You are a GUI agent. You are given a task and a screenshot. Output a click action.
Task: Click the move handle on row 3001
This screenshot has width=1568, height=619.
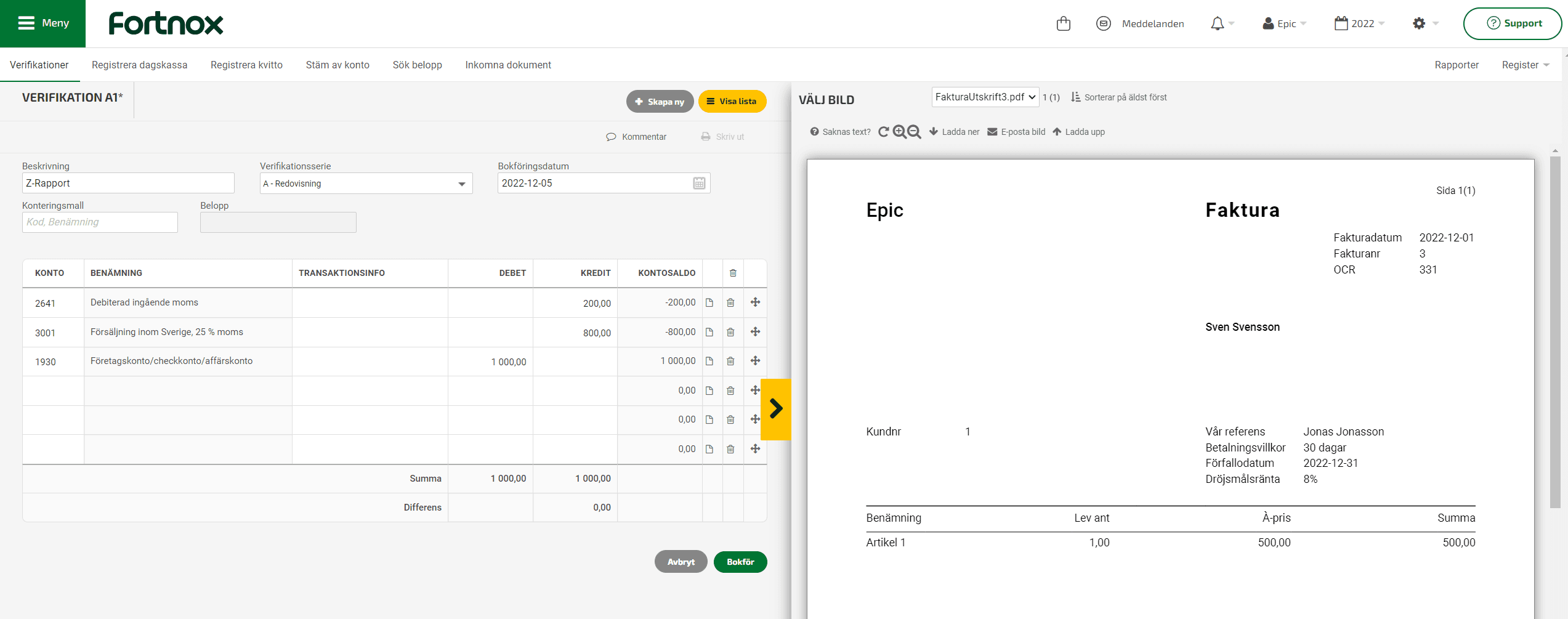[x=755, y=332]
